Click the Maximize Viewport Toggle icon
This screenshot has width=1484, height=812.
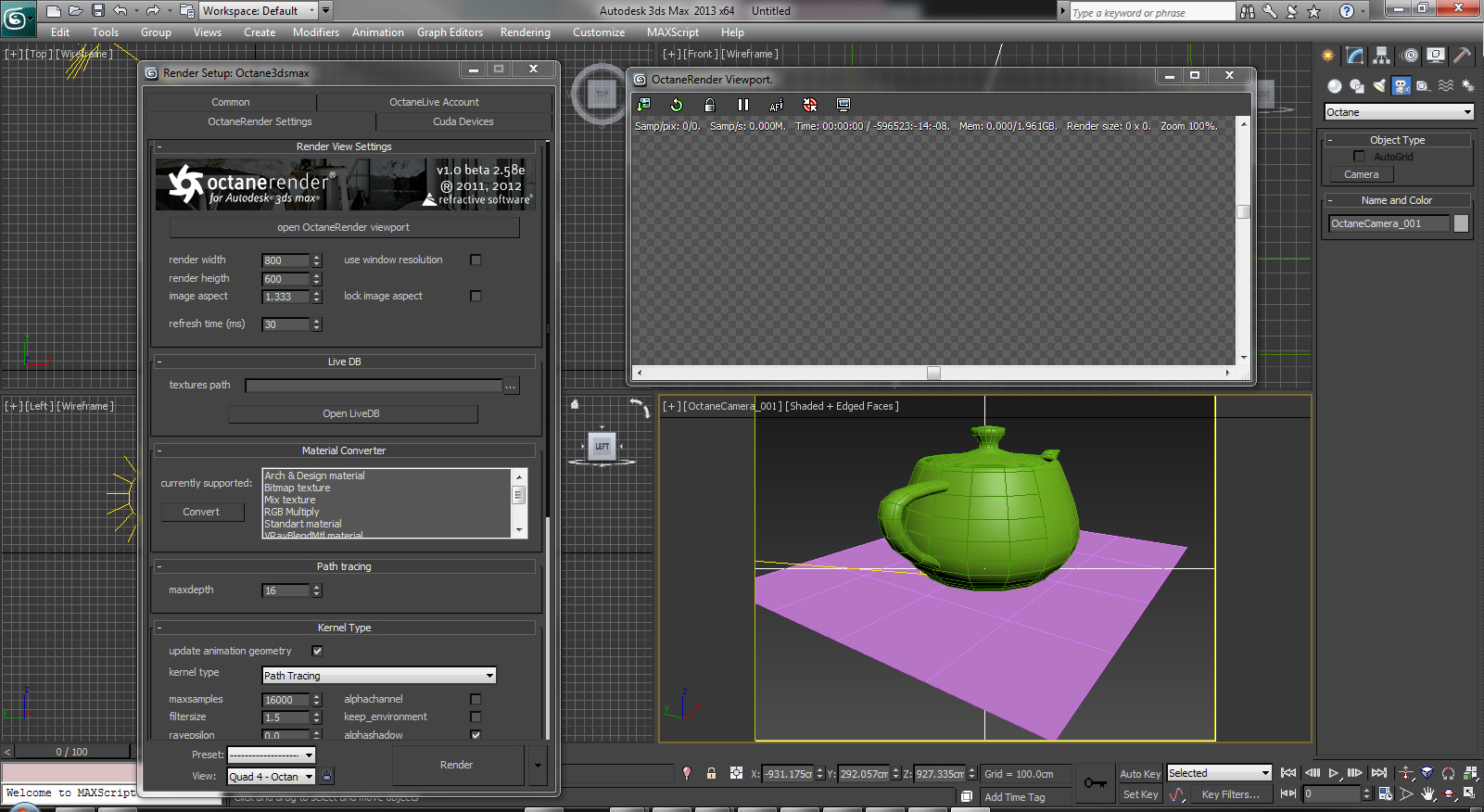1470,793
